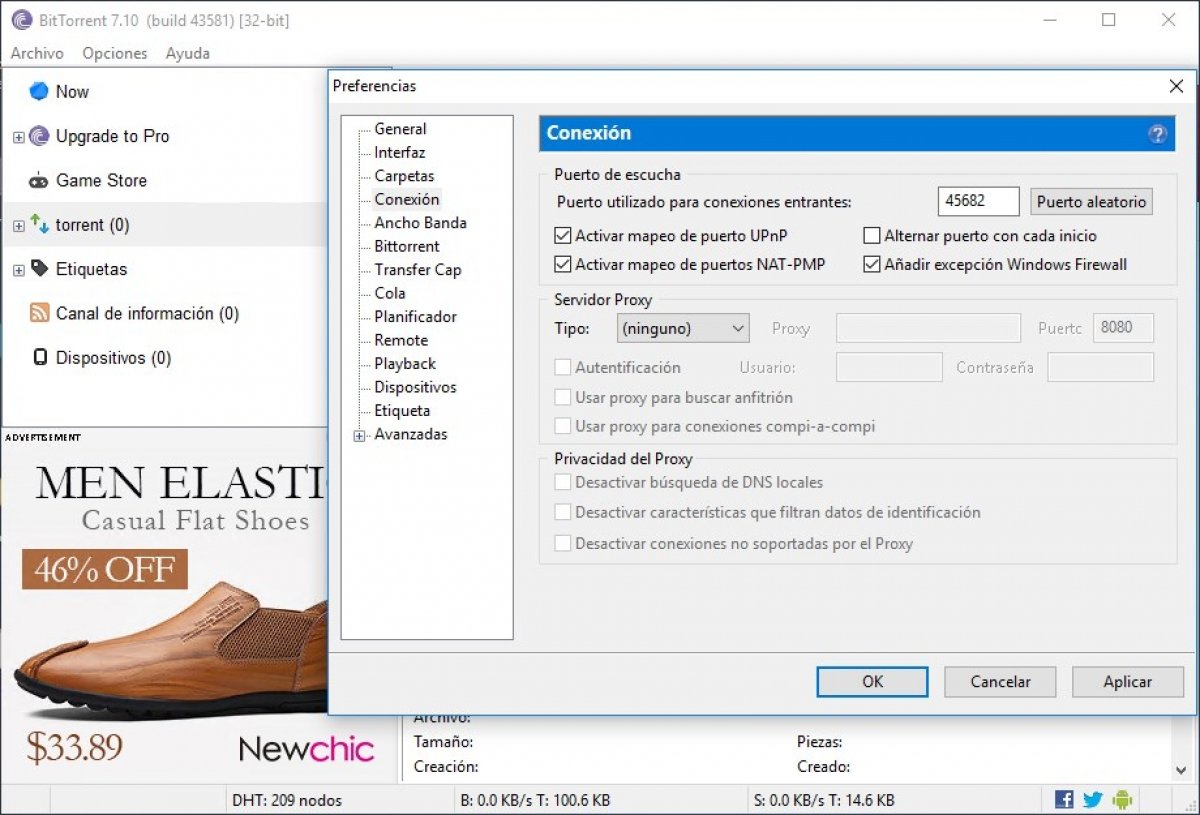This screenshot has width=1200, height=815.
Task: Click the Puerto aleatorio button
Action: click(1091, 201)
